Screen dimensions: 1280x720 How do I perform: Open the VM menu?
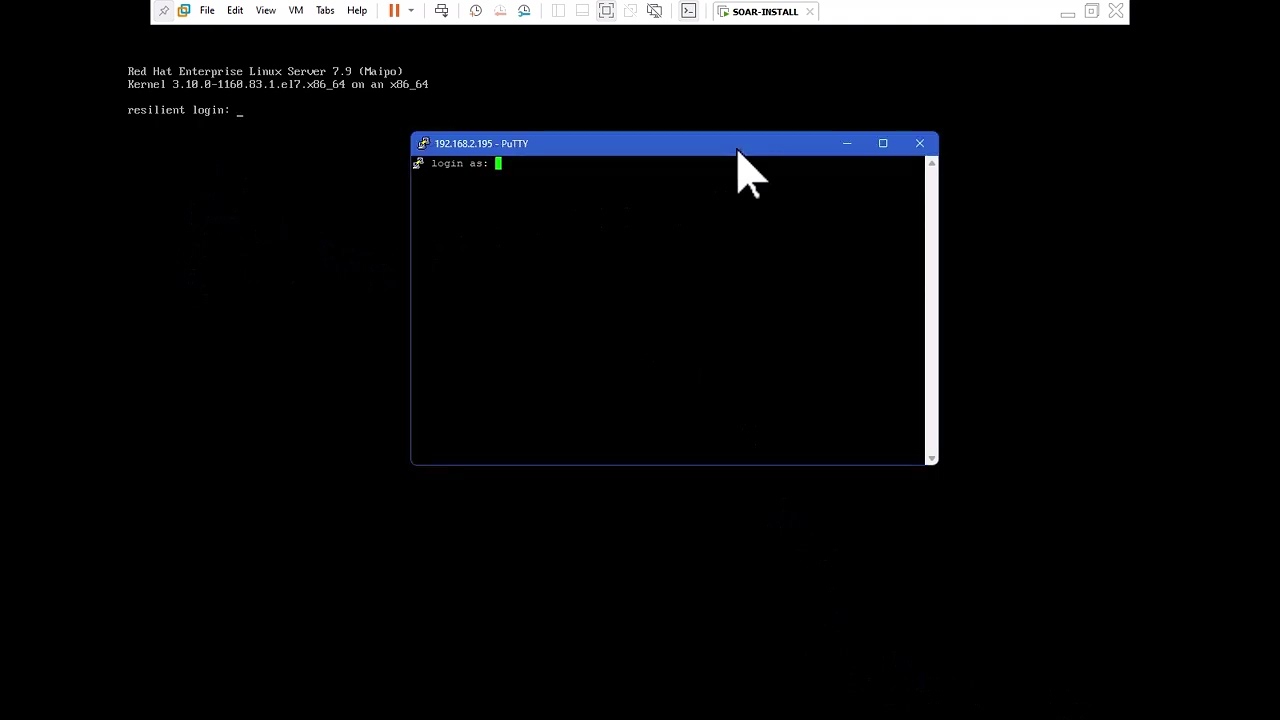coord(296,11)
